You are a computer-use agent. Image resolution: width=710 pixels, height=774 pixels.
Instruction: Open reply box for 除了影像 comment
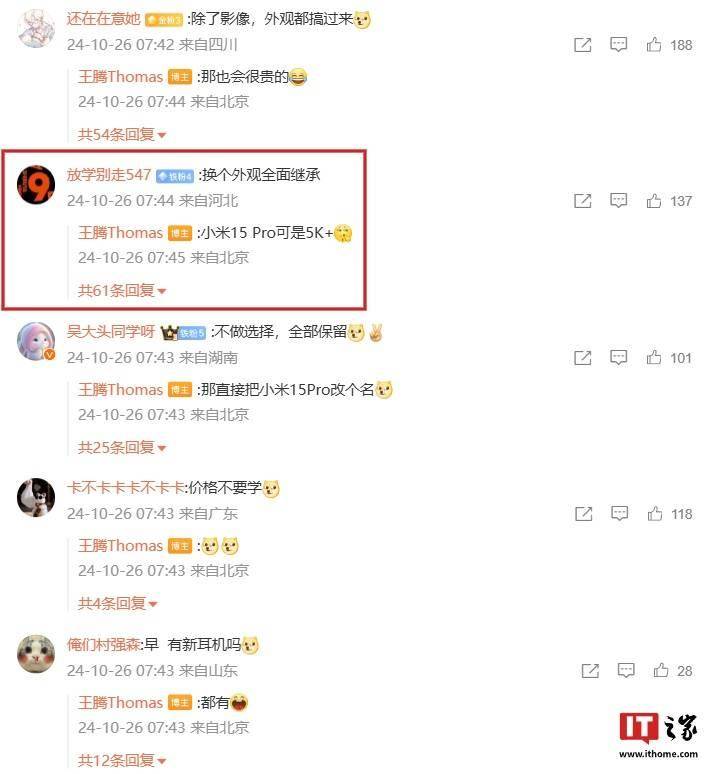pos(618,45)
